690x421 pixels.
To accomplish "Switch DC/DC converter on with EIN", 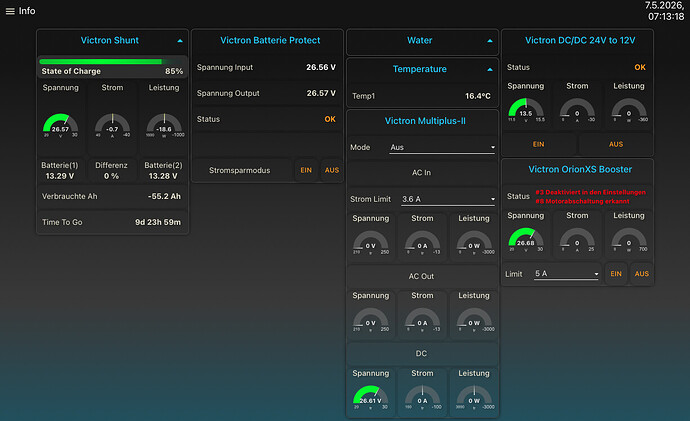I will (539, 144).
